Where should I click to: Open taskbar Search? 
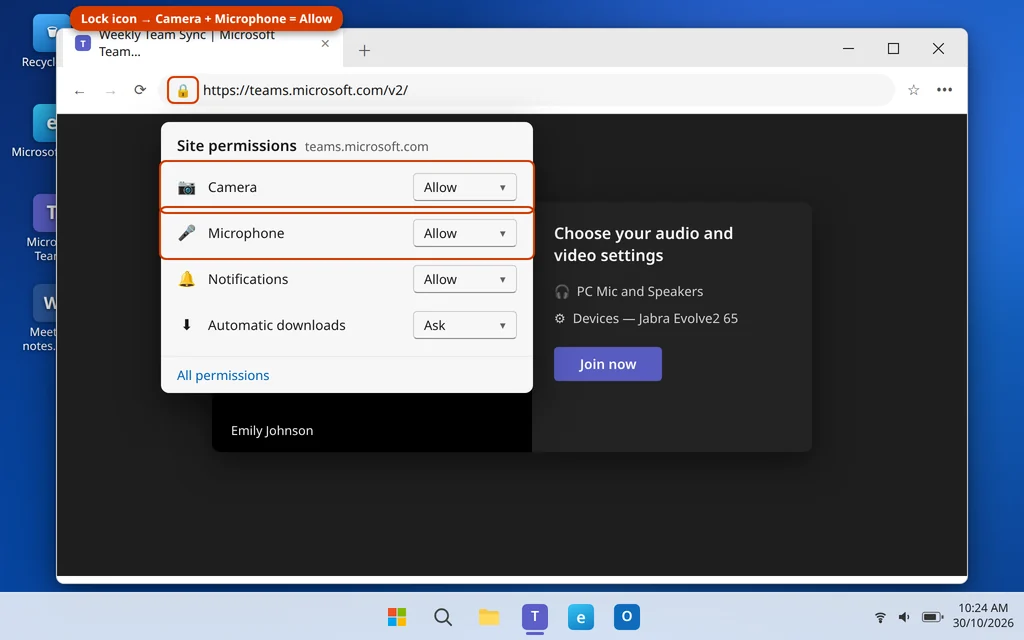[x=443, y=616]
